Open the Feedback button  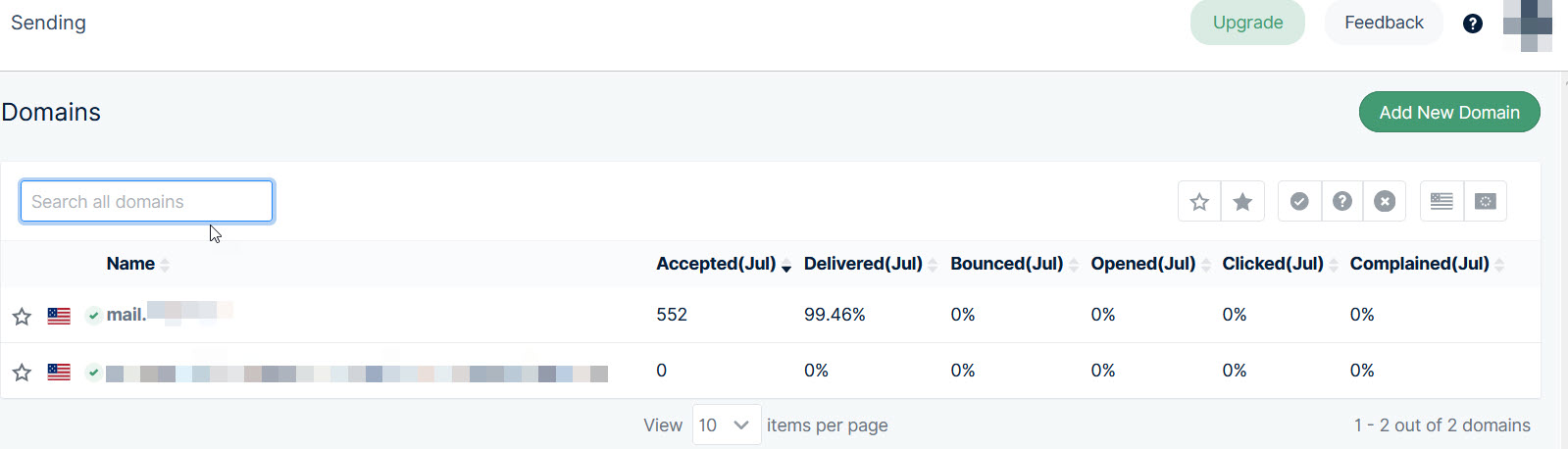click(x=1383, y=23)
